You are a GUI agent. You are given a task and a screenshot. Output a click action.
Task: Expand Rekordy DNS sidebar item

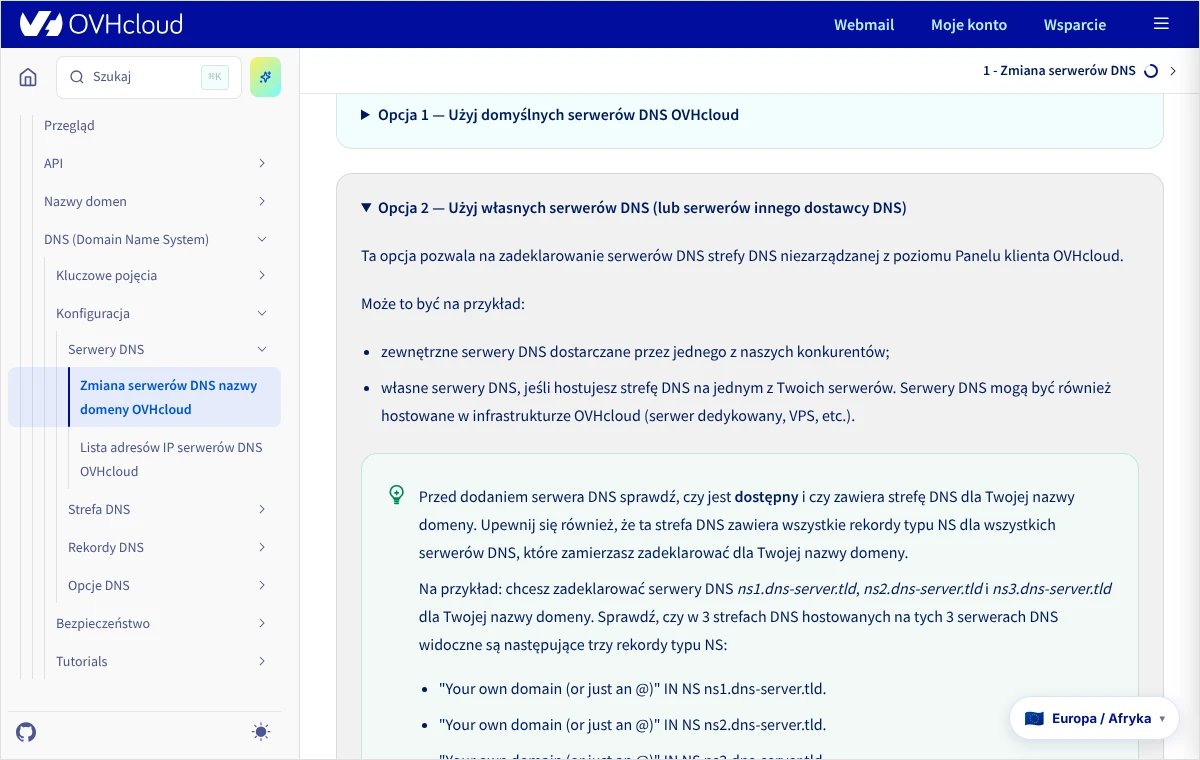(167, 547)
